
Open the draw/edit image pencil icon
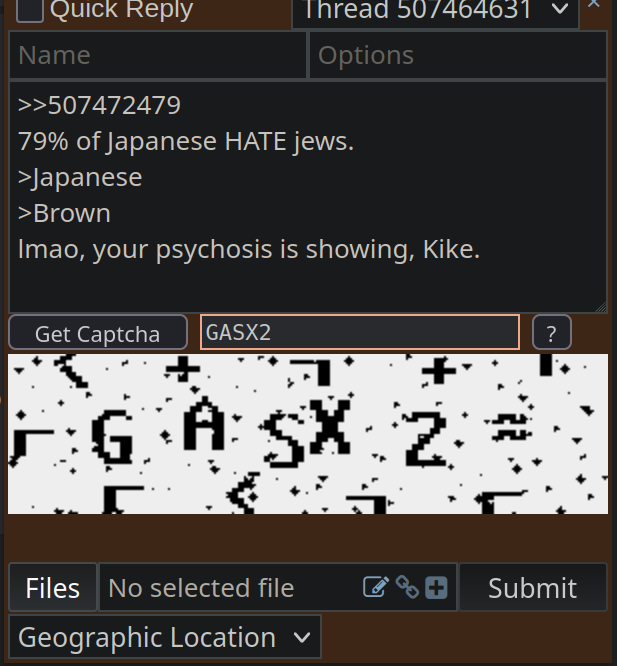[x=376, y=587]
